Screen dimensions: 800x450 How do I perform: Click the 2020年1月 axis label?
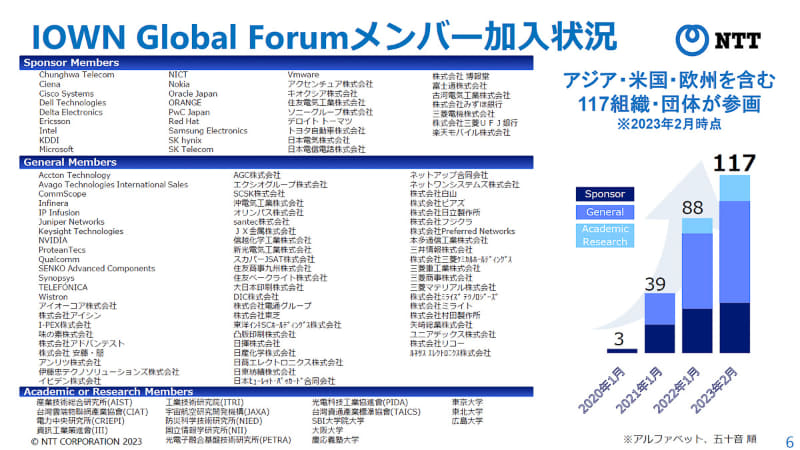602,389
